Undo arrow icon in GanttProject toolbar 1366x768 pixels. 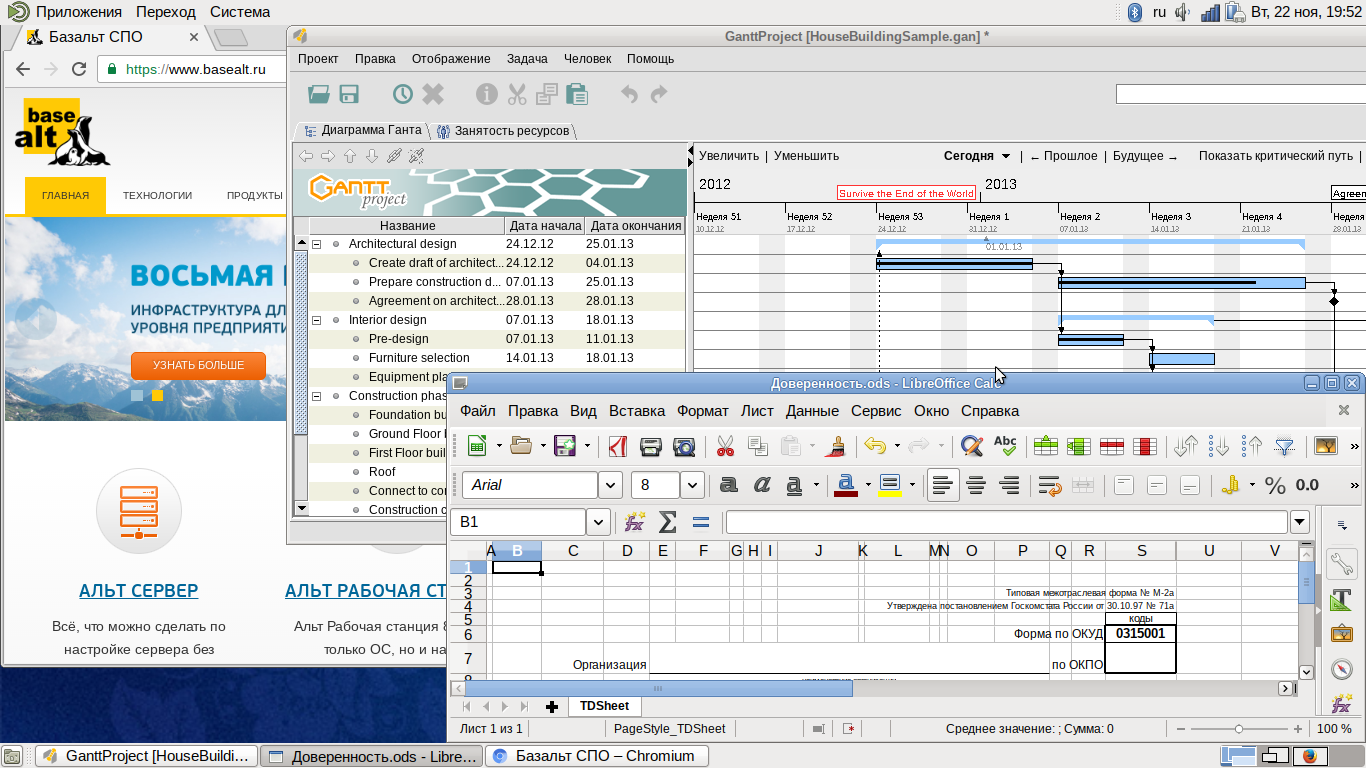629,94
